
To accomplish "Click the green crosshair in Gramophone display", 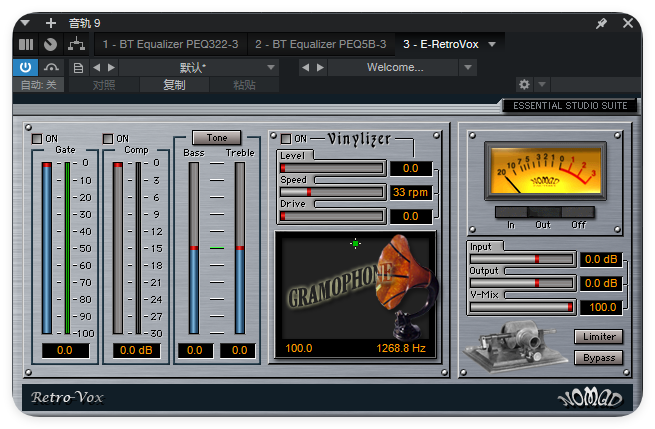I will (x=355, y=244).
